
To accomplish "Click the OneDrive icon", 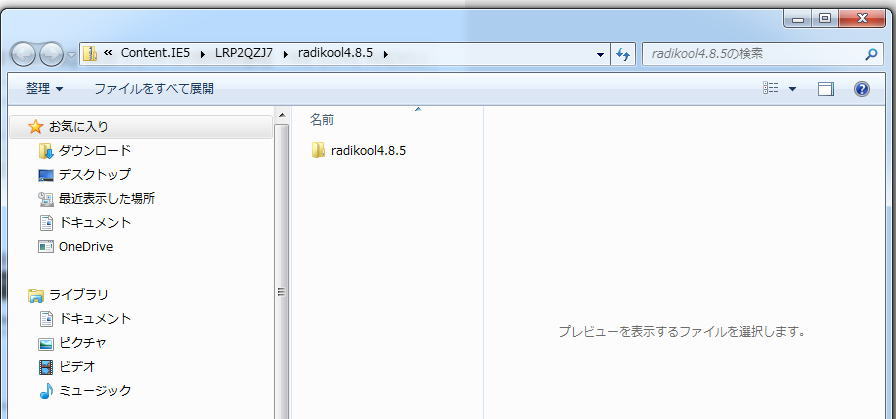I will click(x=46, y=246).
